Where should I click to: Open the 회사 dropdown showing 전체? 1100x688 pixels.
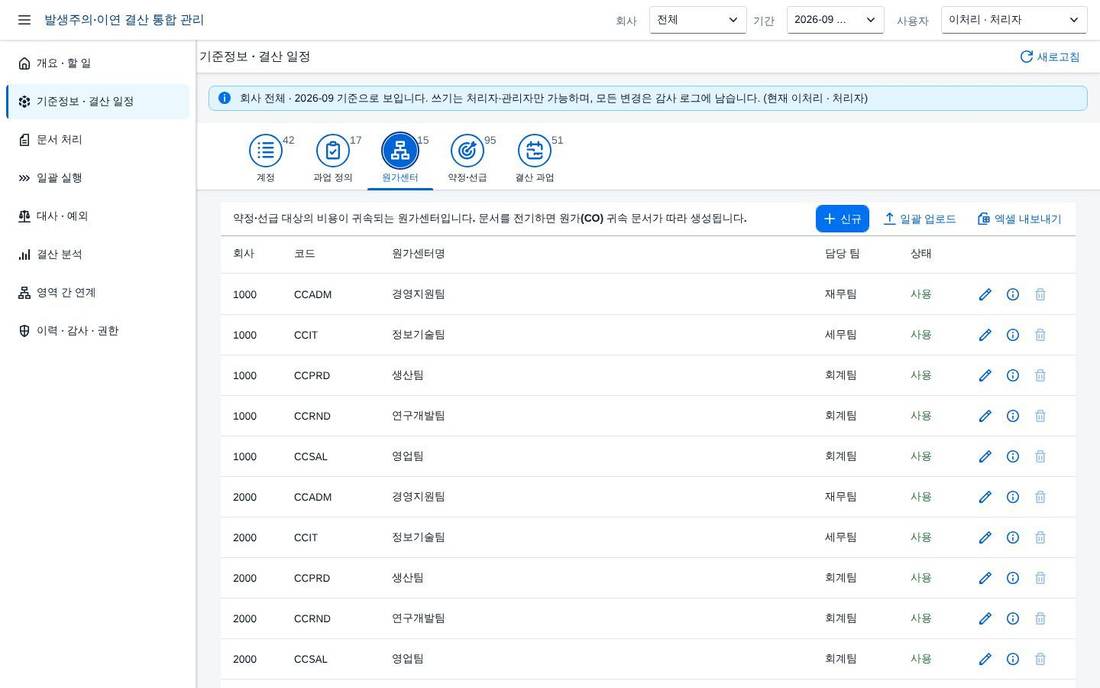click(x=697, y=20)
